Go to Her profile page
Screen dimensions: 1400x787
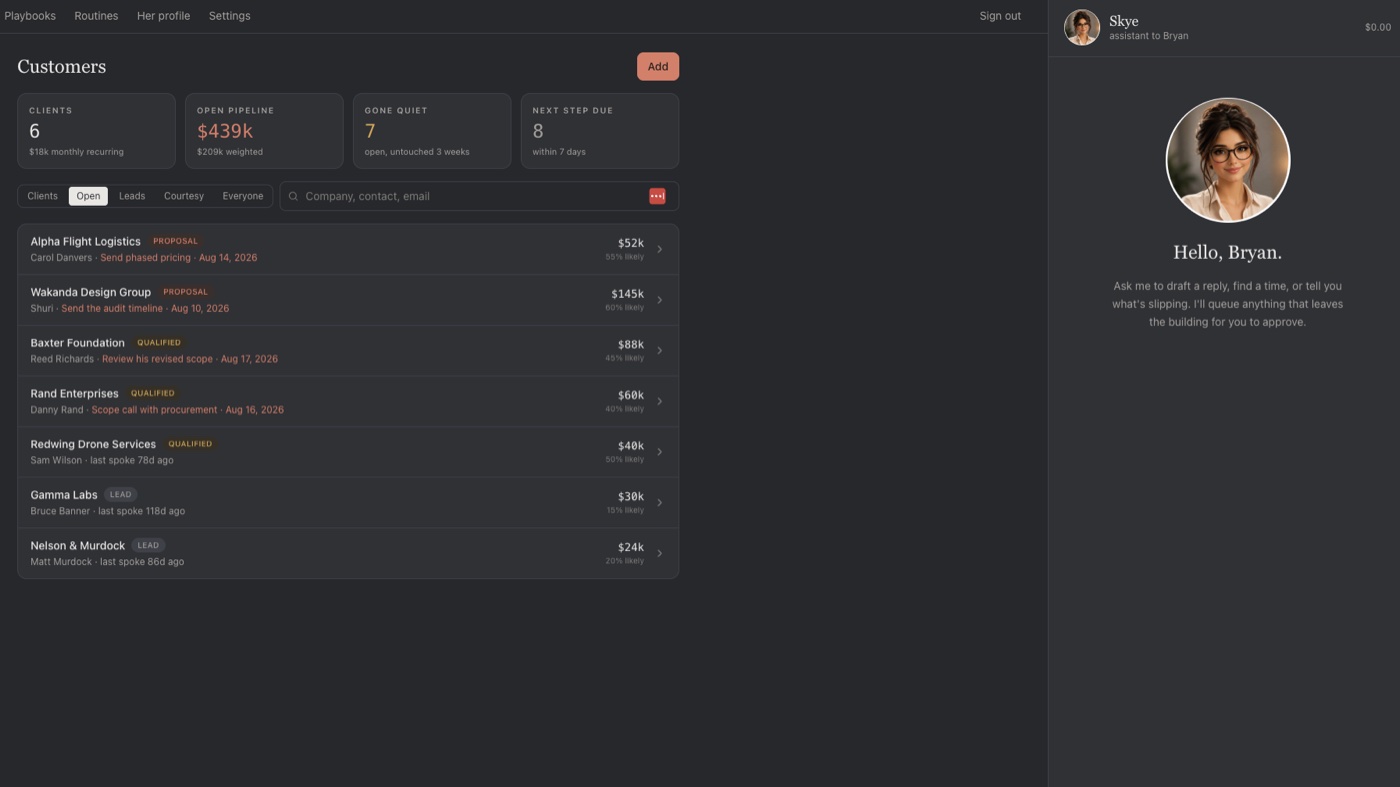(x=163, y=16)
